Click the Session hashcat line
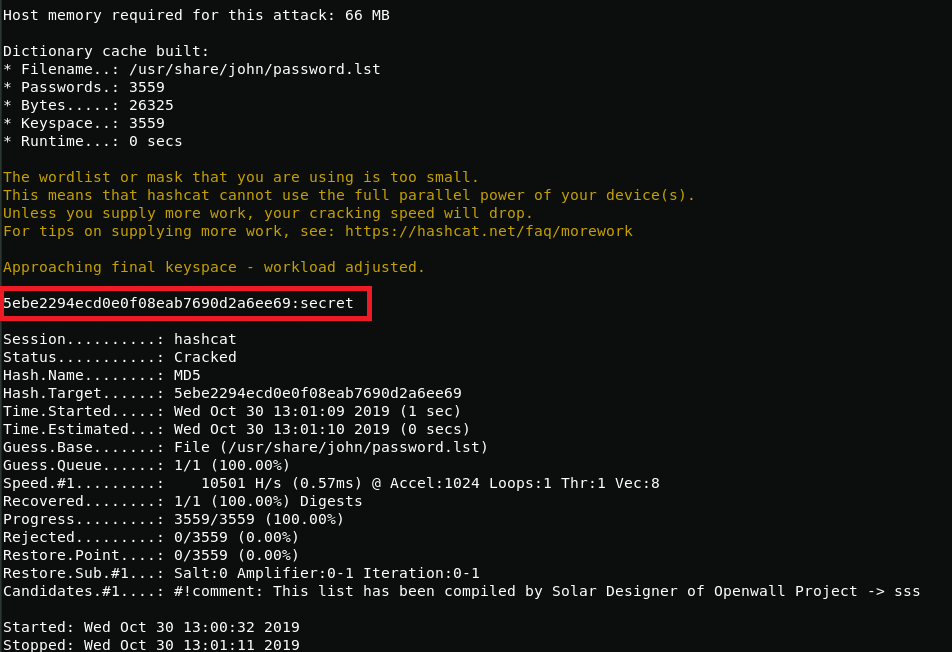Viewport: 952px width, 652px height. [x=120, y=339]
